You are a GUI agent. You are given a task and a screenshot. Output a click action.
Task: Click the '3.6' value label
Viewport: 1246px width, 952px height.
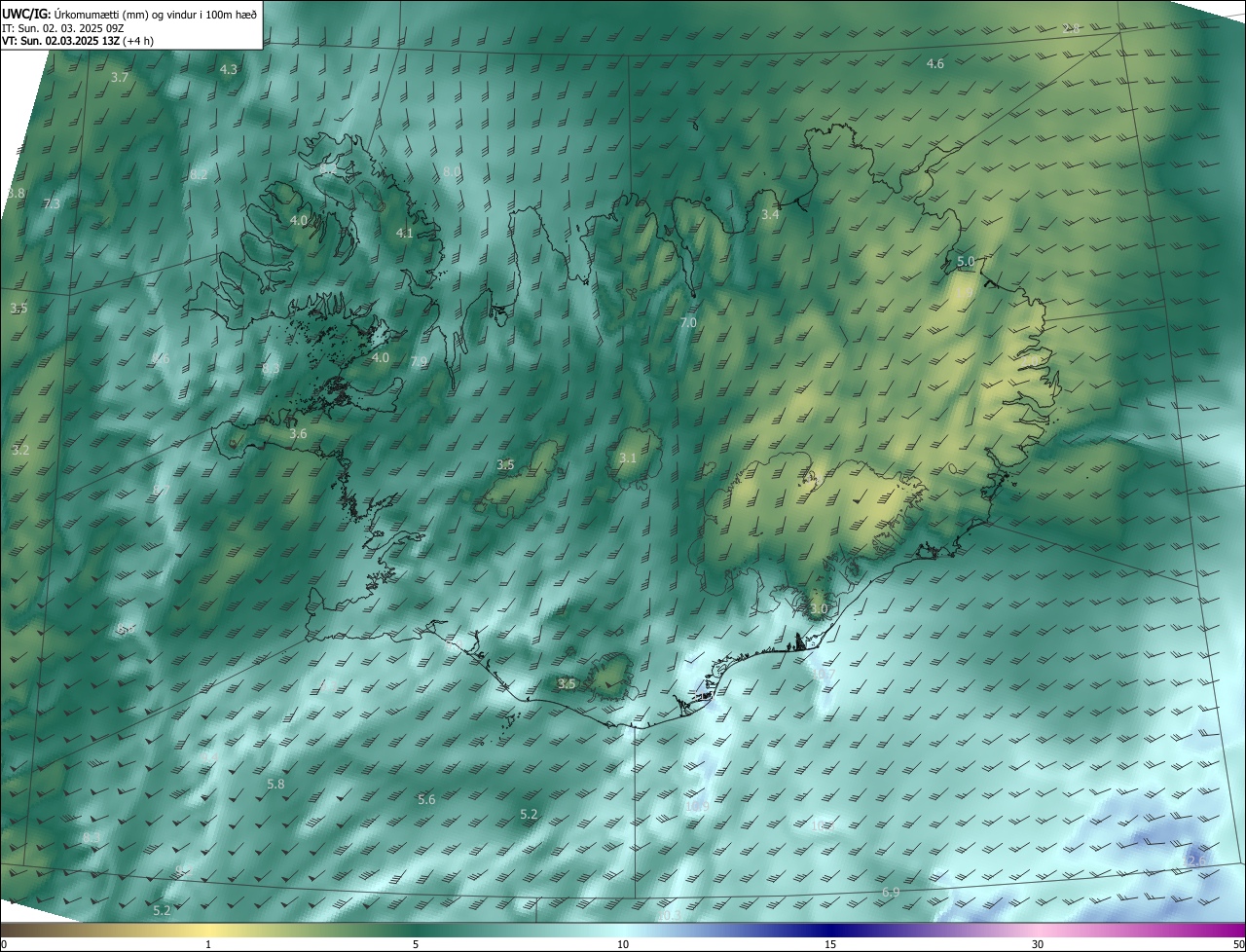tap(299, 434)
